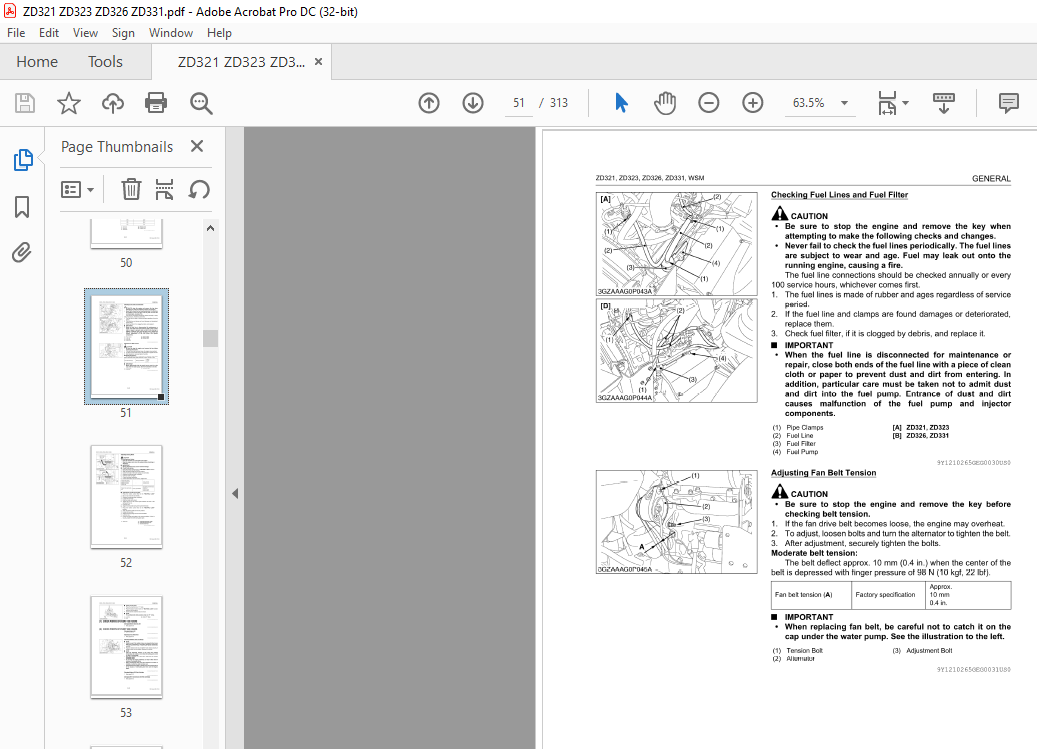Show the Page Thumbnails sidebar panel
Image resolution: width=1037 pixels, height=749 pixels.
[x=22, y=160]
